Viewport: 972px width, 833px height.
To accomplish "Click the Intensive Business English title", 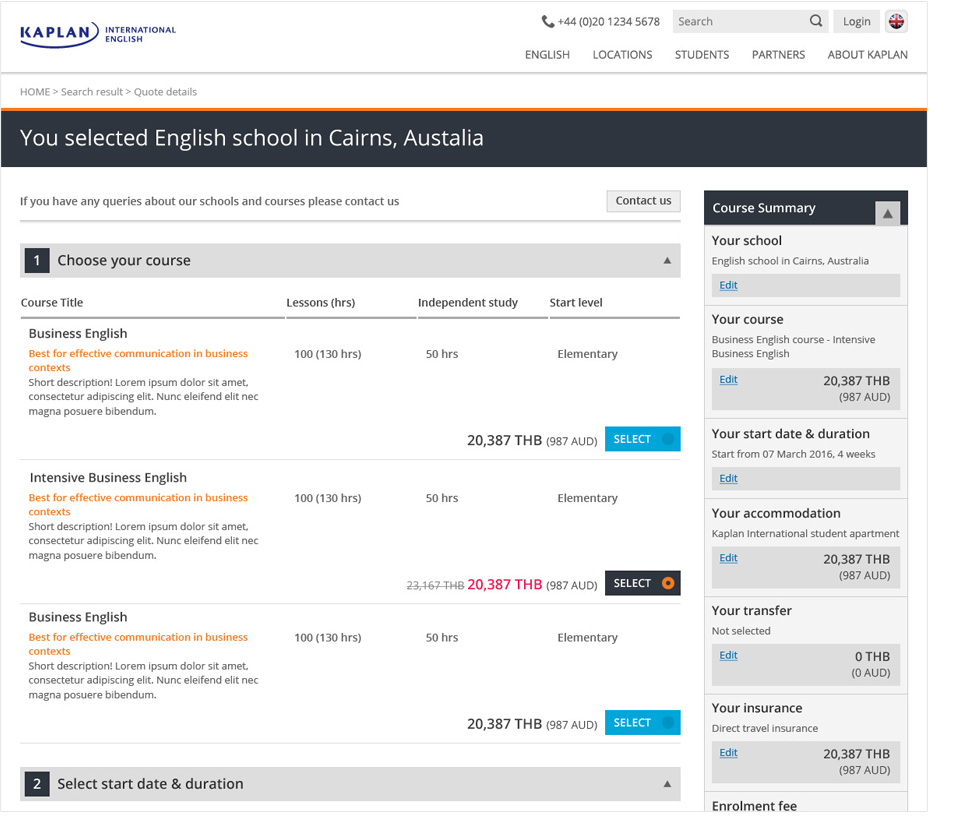I will click(x=108, y=478).
